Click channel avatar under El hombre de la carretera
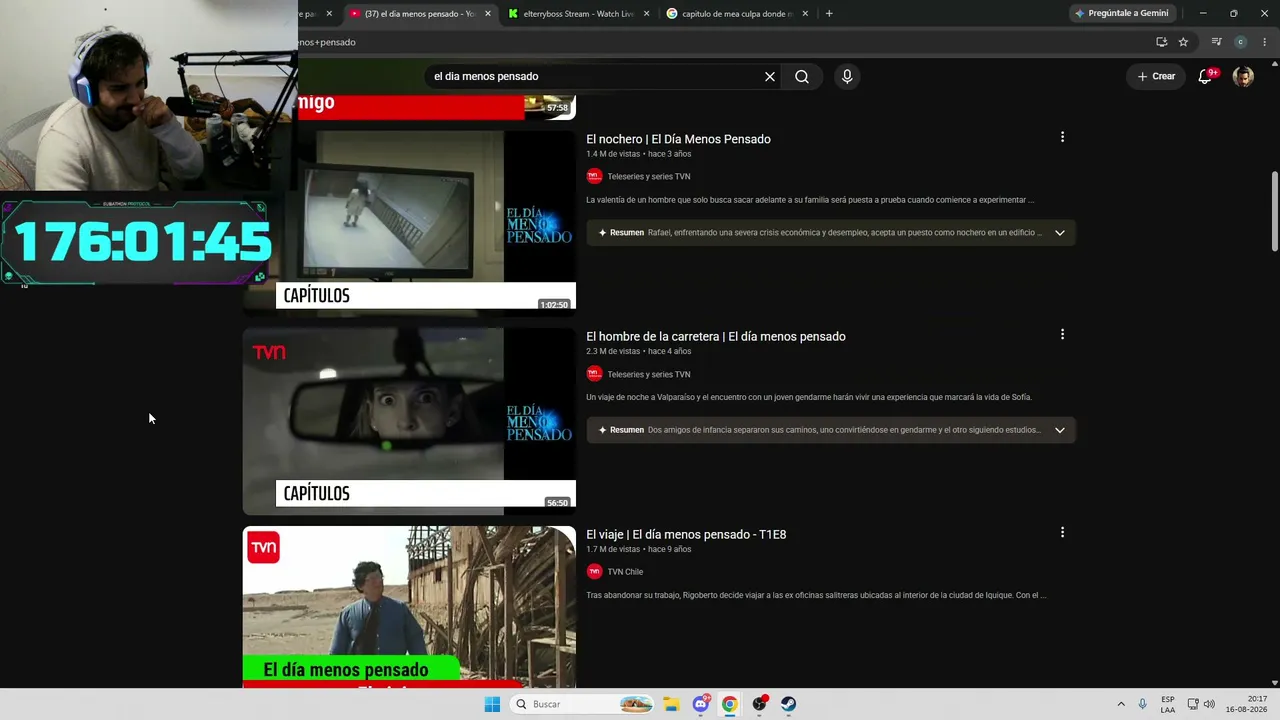 [594, 374]
